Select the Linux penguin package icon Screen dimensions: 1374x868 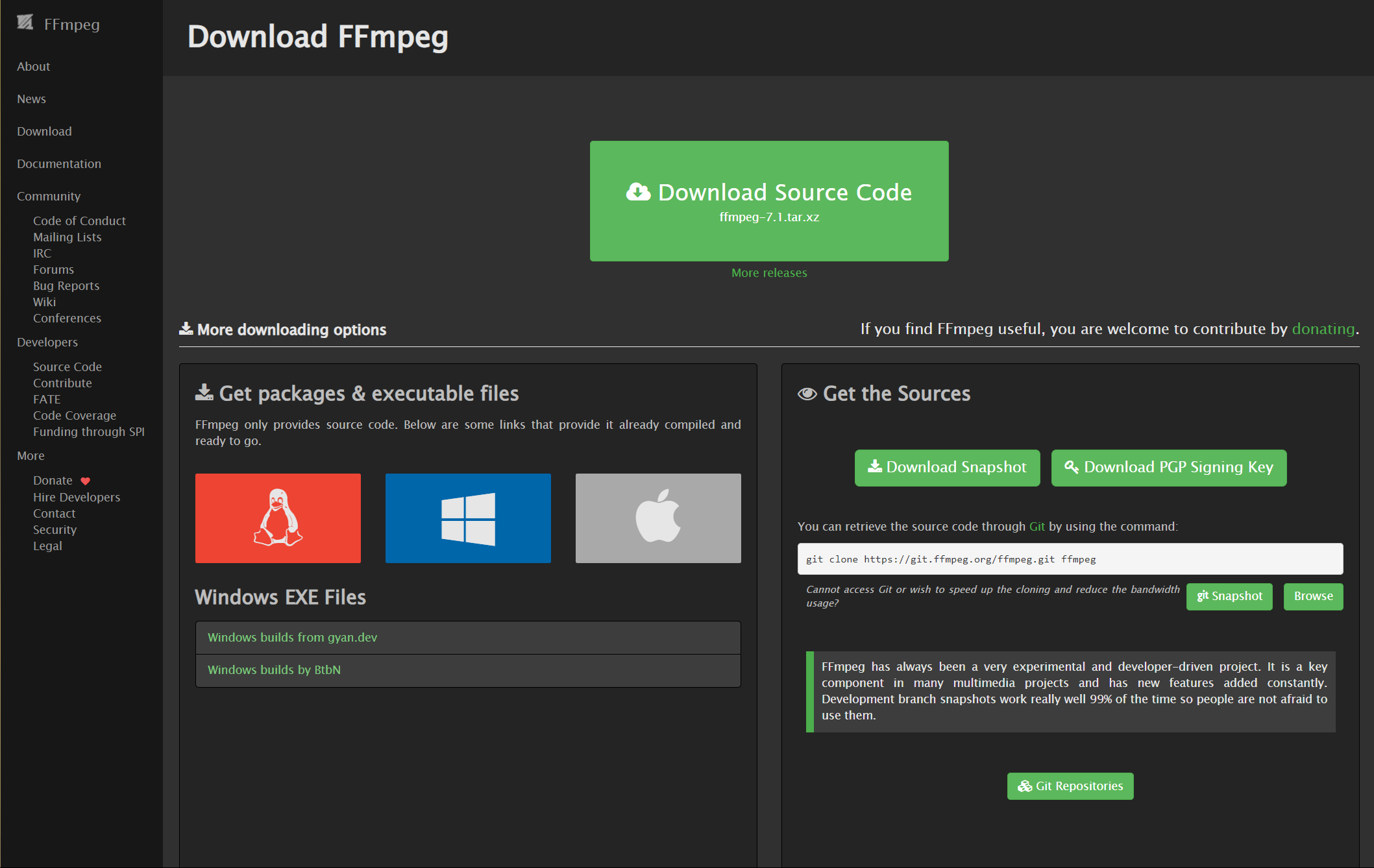278,518
